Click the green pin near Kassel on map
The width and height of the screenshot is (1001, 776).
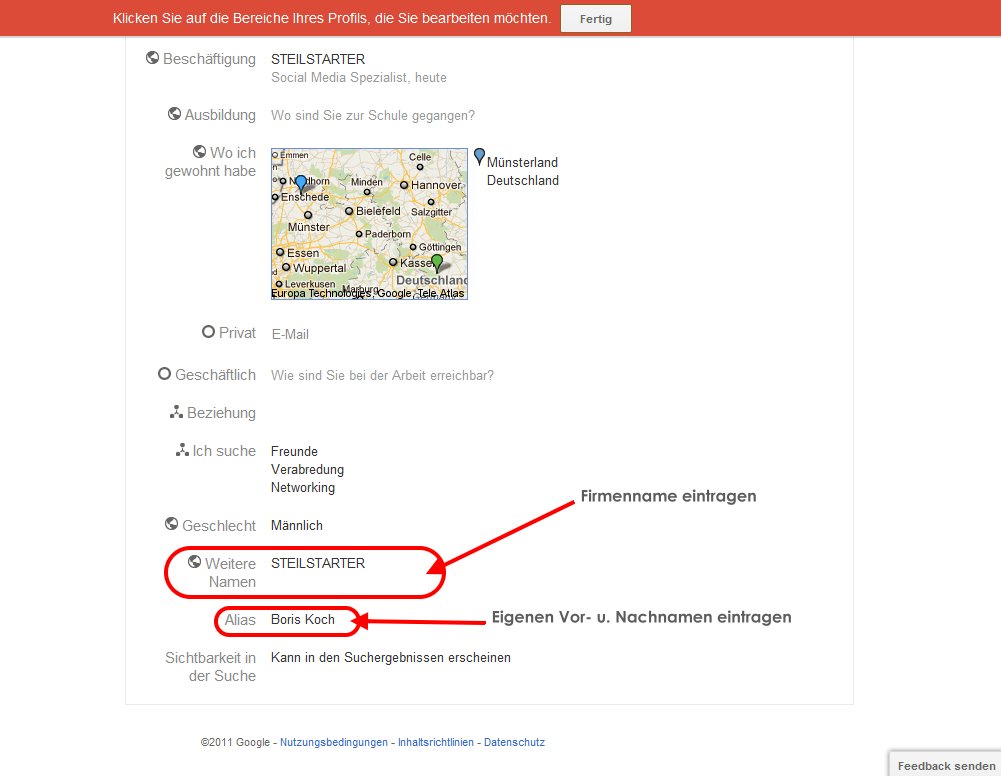pyautogui.click(x=437, y=263)
